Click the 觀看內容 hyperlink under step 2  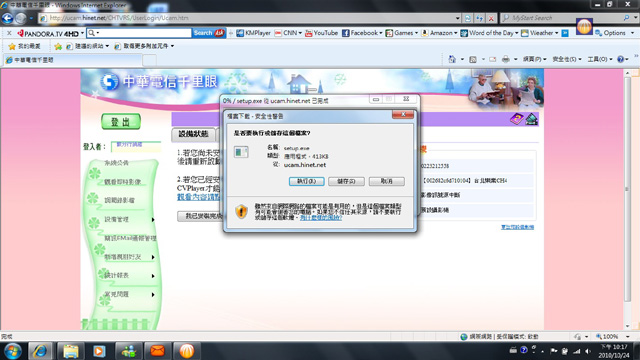(199, 197)
